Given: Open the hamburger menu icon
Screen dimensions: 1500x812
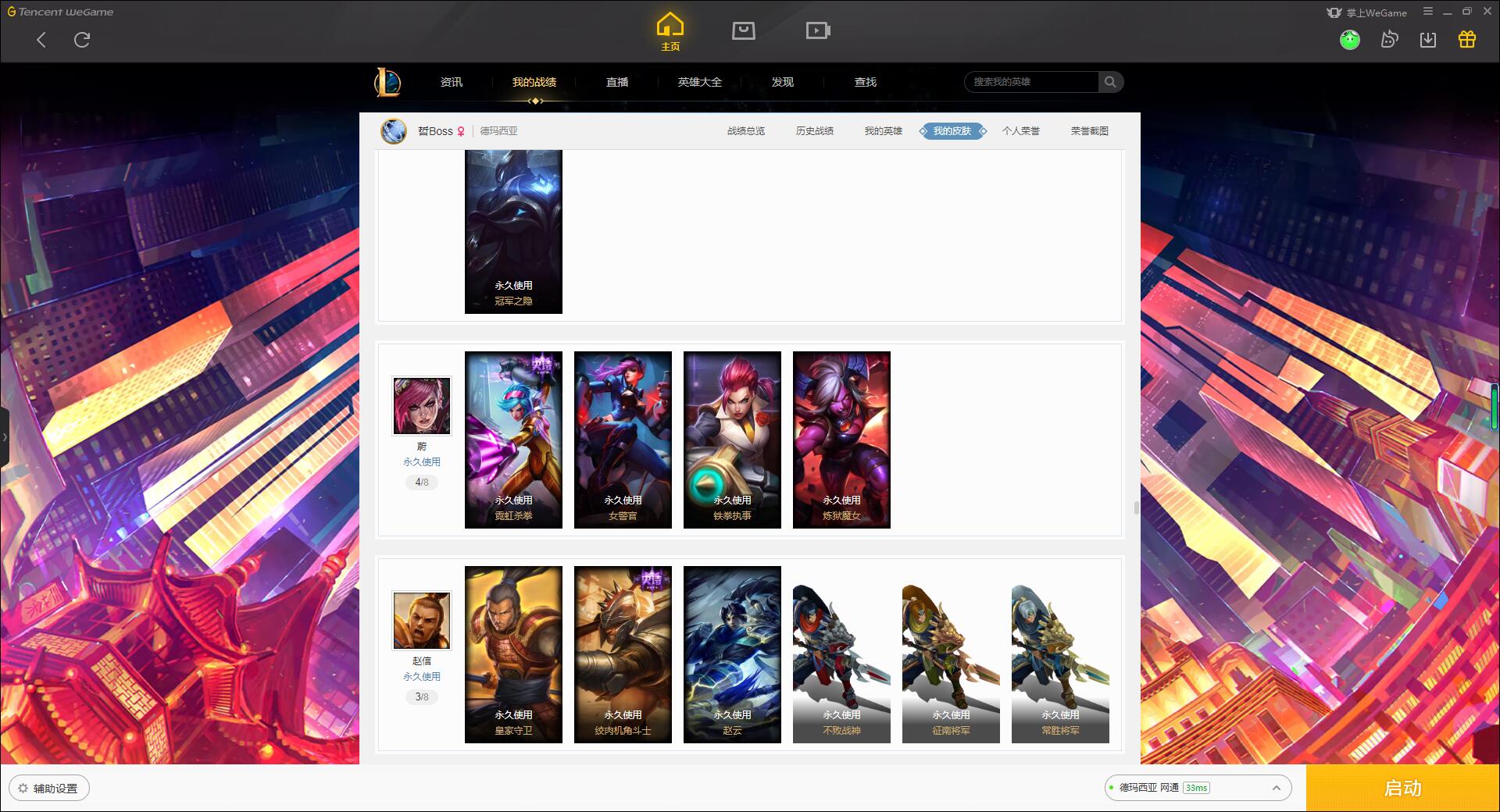Looking at the screenshot, I should [1428, 12].
